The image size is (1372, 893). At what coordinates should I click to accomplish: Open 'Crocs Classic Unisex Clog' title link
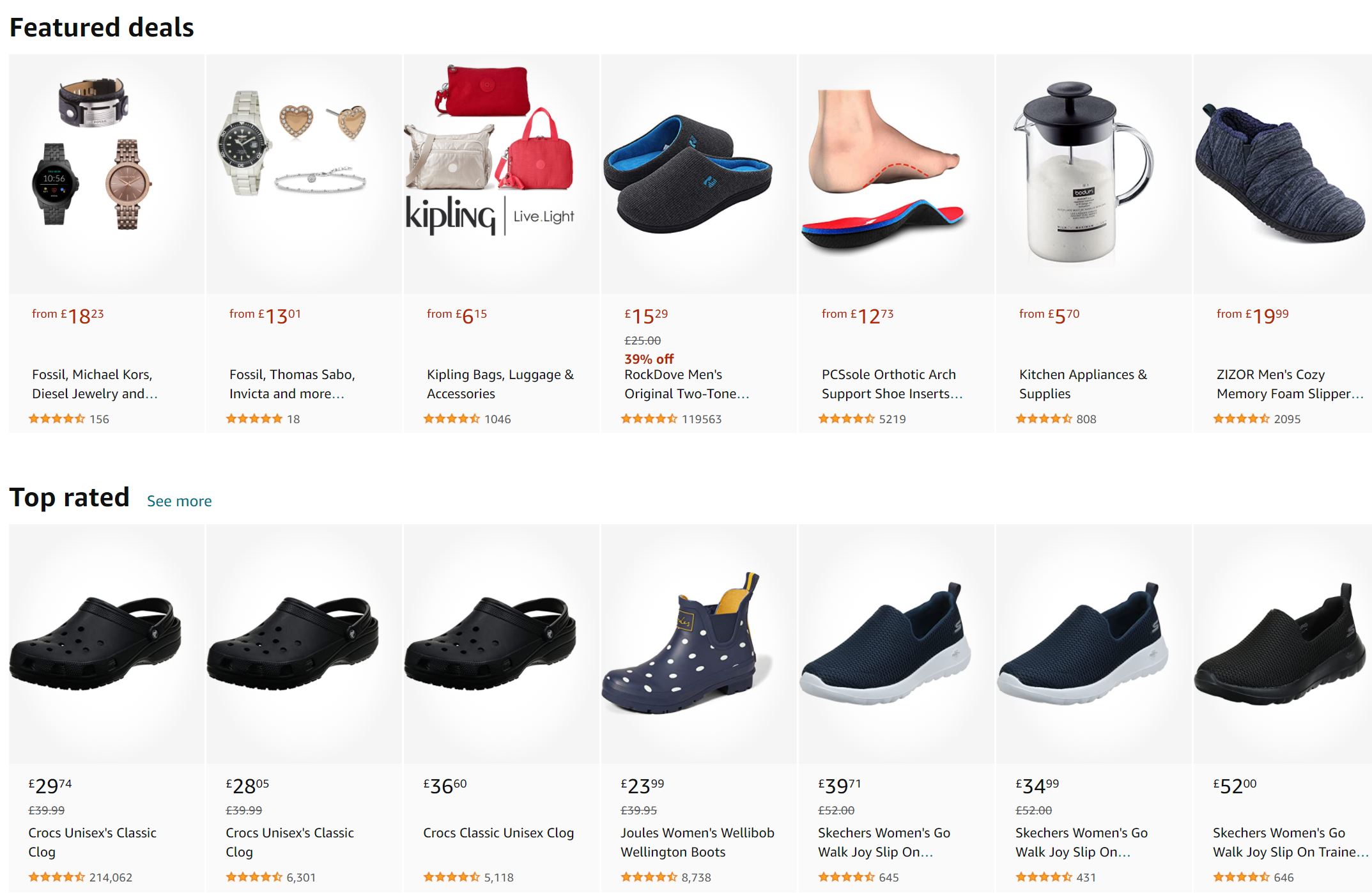pyautogui.click(x=498, y=833)
